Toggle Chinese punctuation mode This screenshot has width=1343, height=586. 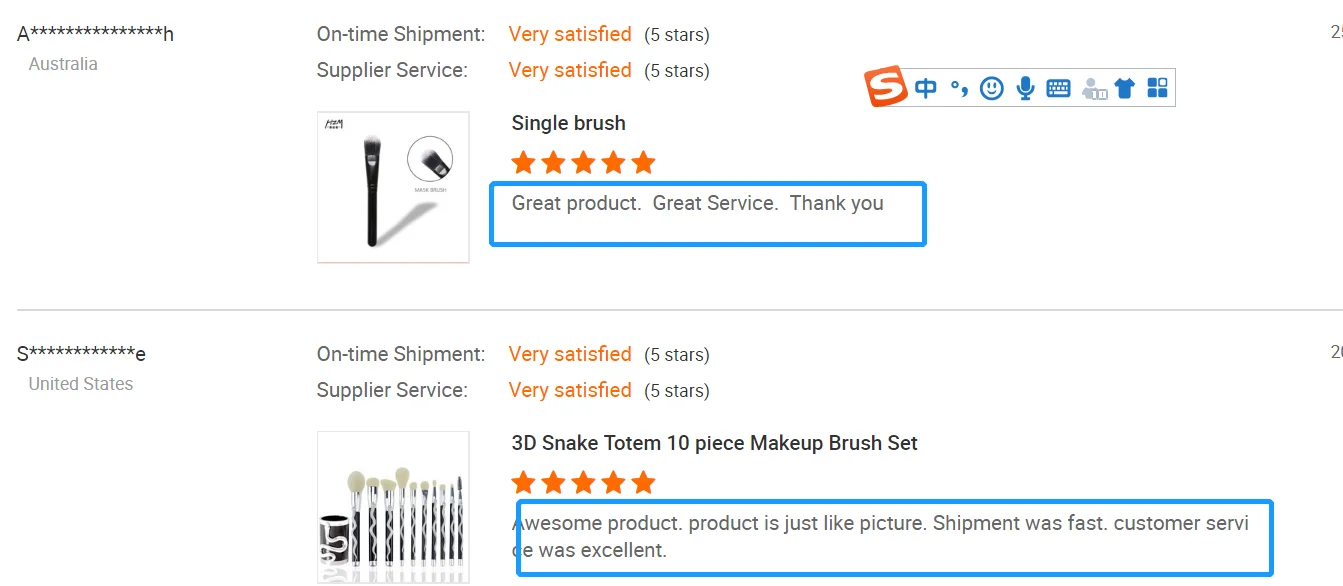(959, 89)
